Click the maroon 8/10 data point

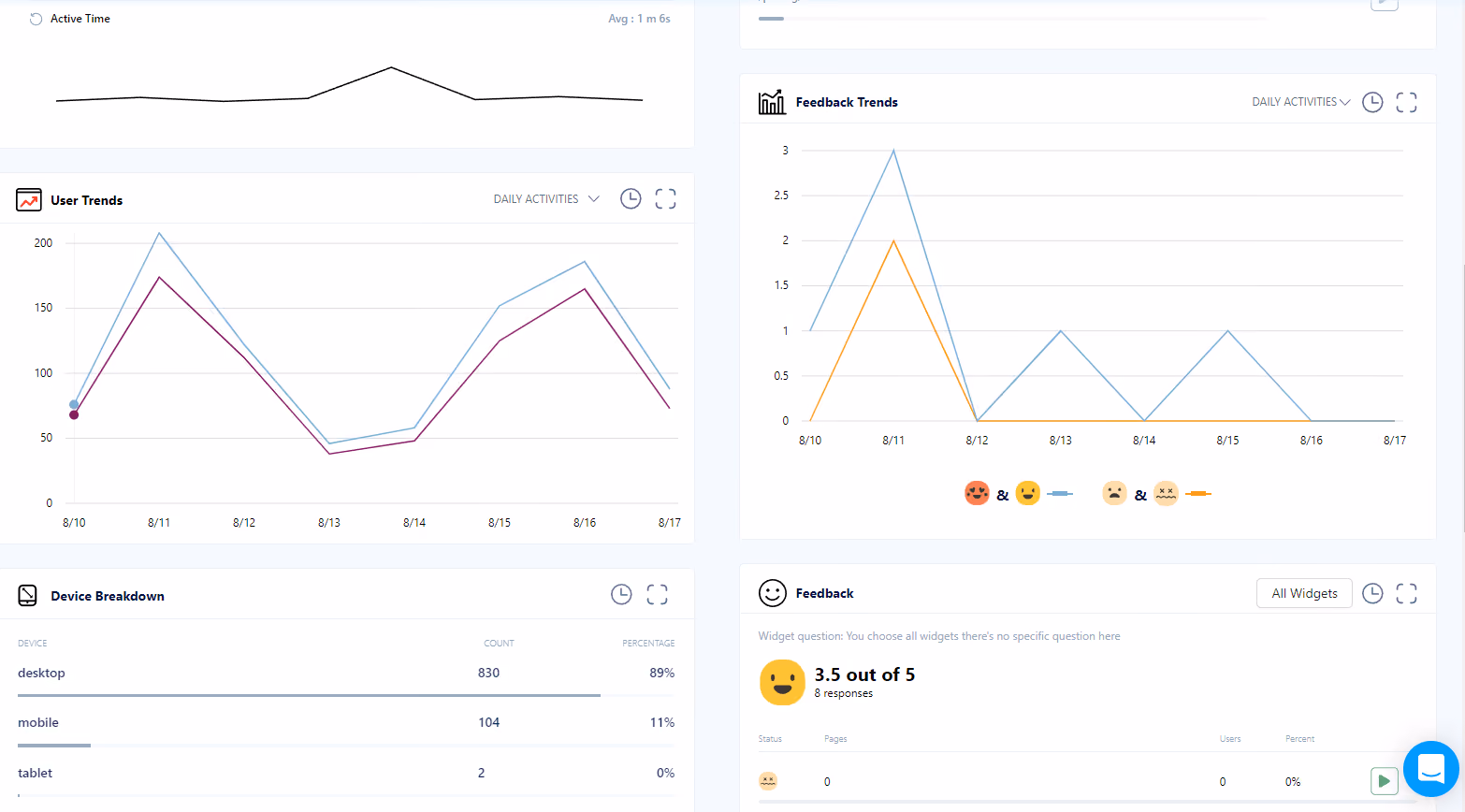(74, 414)
